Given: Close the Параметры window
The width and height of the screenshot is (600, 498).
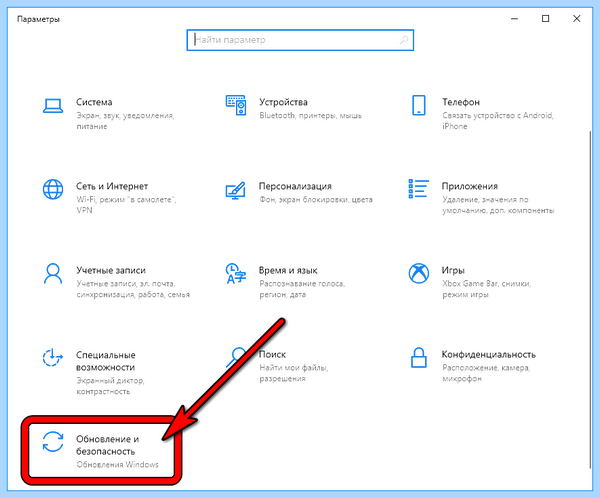Looking at the screenshot, I should pos(576,18).
